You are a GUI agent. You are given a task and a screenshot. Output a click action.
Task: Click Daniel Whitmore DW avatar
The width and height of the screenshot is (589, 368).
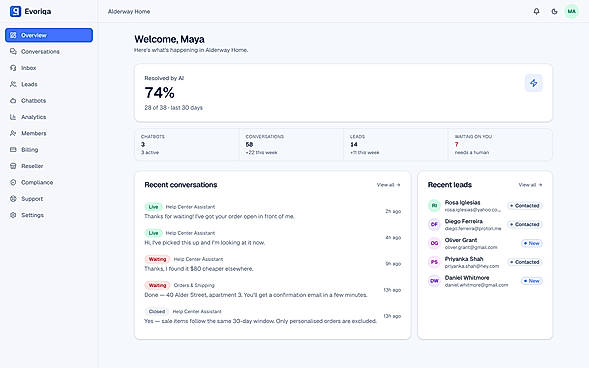pos(434,281)
